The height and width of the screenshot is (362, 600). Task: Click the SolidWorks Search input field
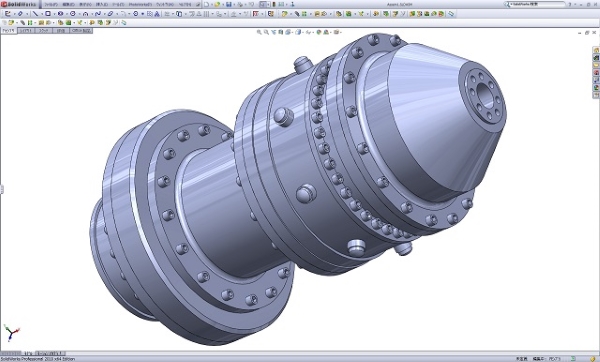pos(537,4)
